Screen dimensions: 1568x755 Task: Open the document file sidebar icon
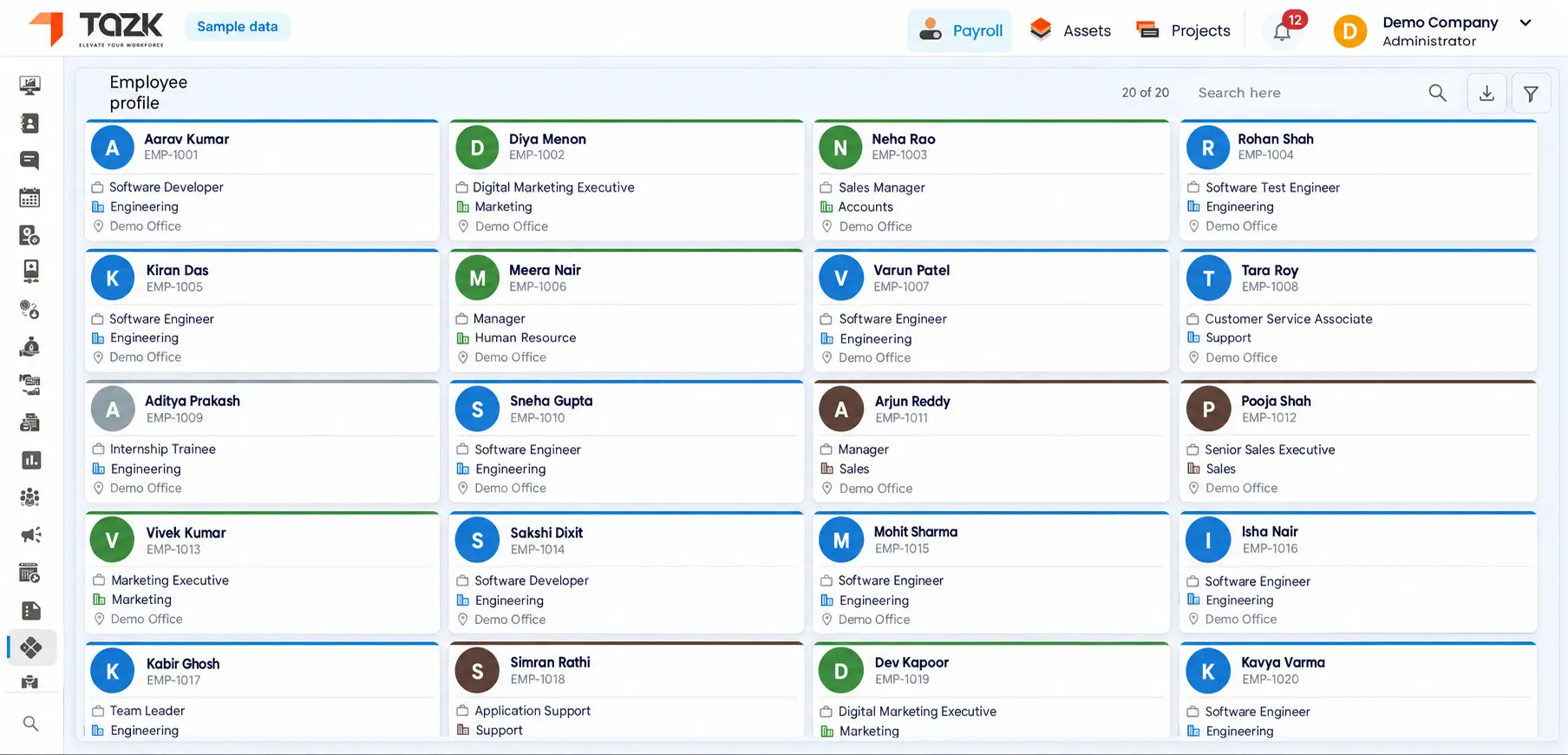(x=31, y=611)
